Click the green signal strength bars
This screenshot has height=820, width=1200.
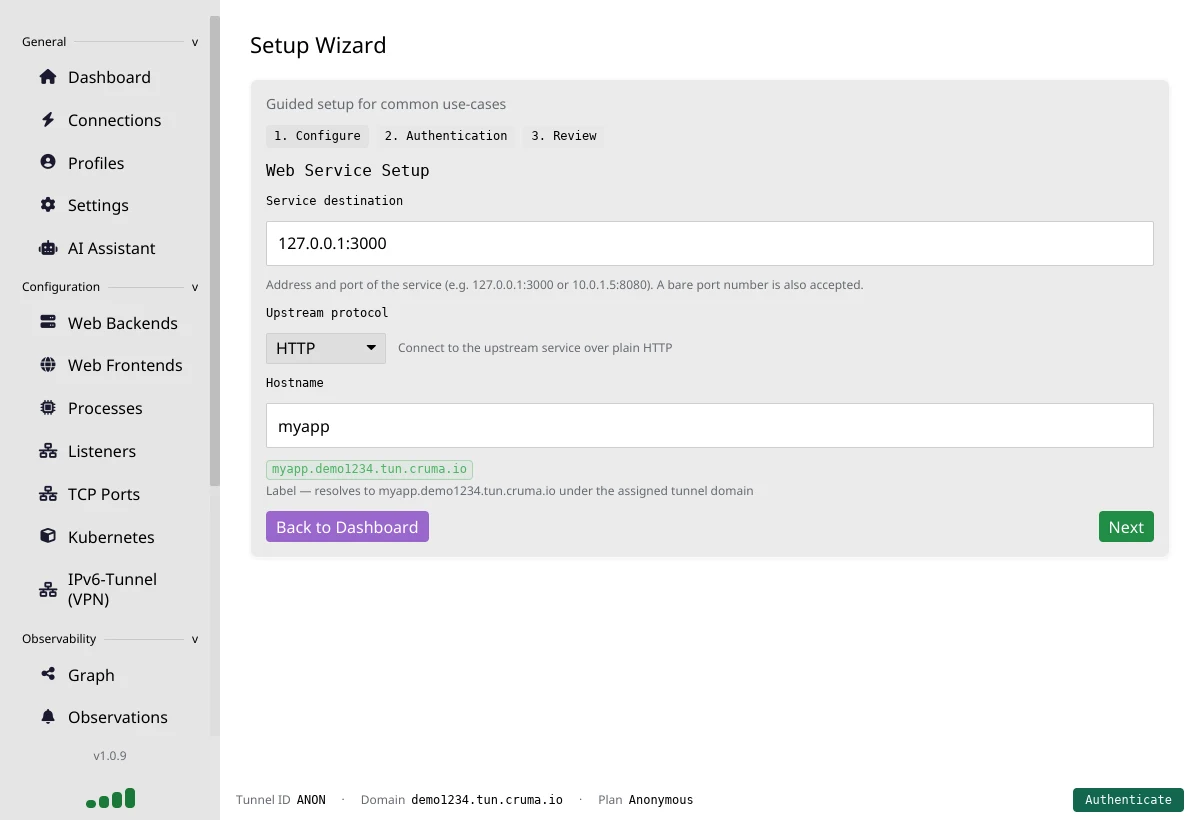[111, 798]
